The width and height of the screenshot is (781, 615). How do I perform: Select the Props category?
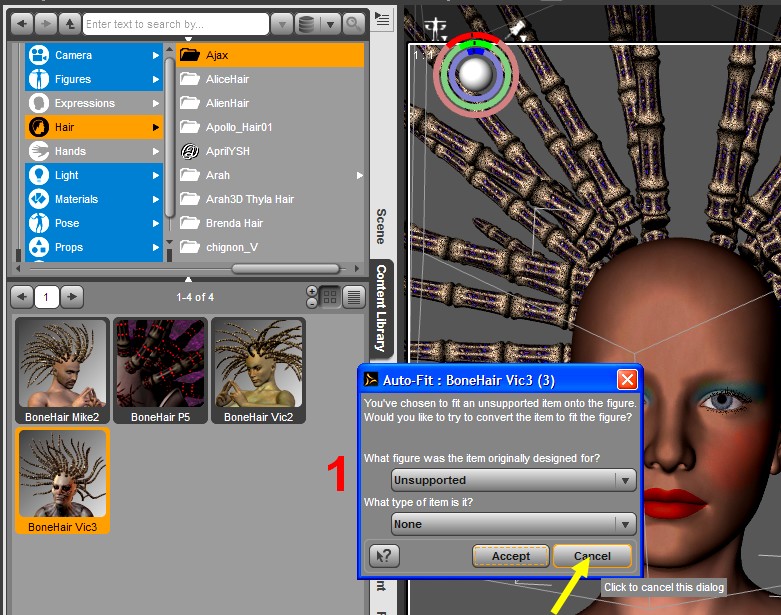[x=94, y=247]
